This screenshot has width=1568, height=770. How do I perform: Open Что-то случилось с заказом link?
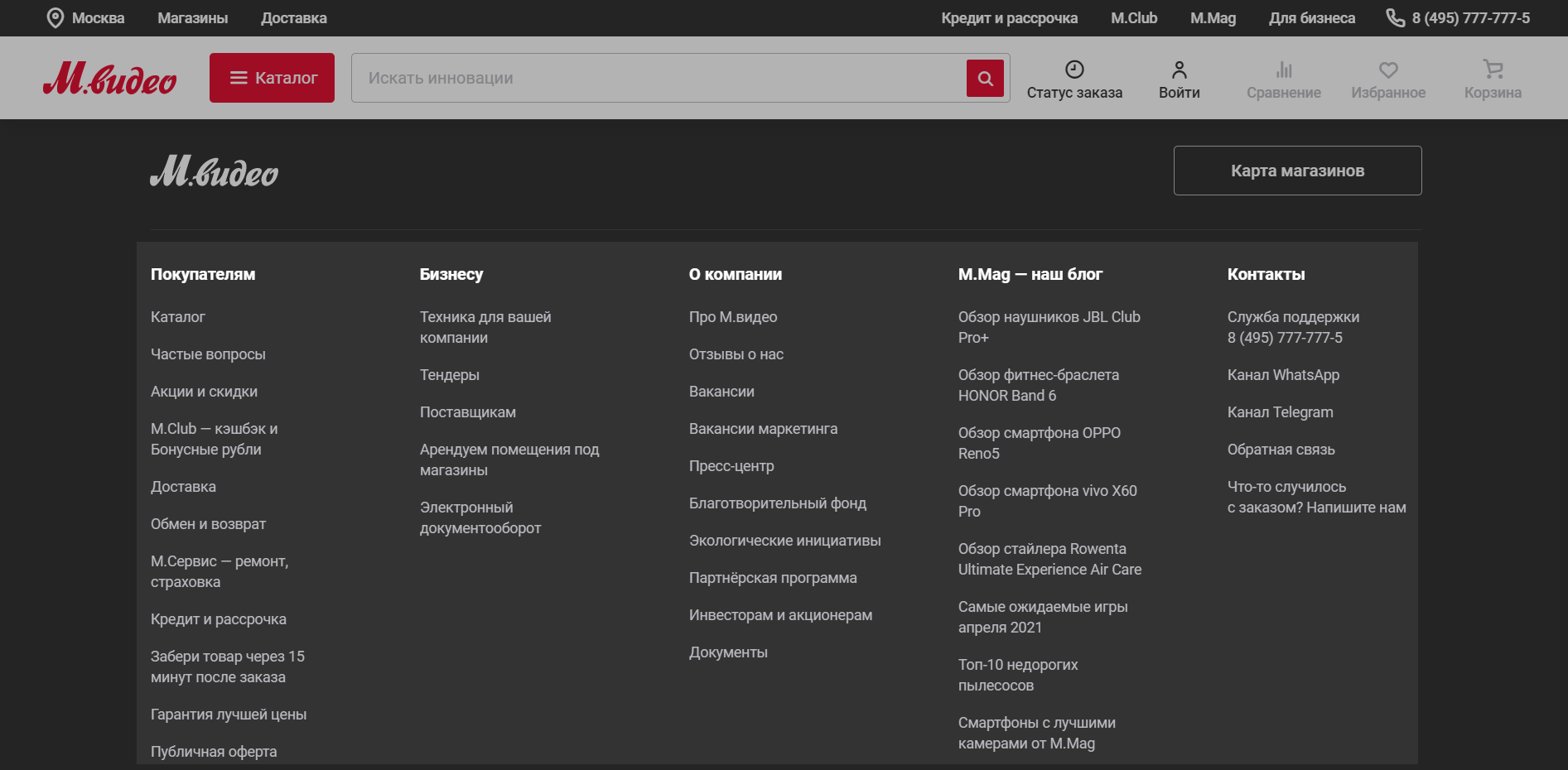[1316, 497]
